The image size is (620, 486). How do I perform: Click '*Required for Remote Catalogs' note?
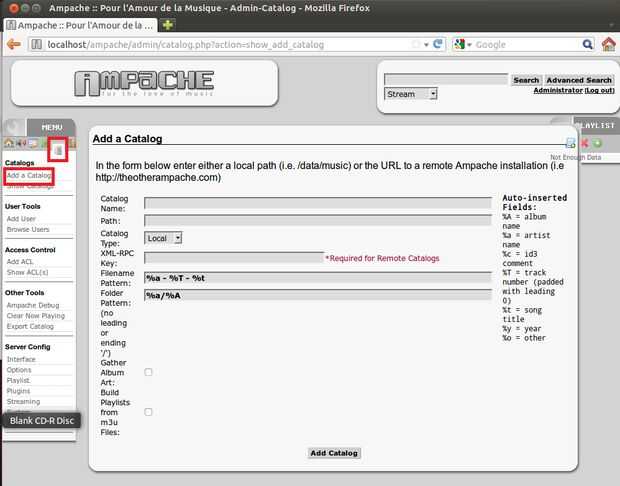tap(382, 258)
